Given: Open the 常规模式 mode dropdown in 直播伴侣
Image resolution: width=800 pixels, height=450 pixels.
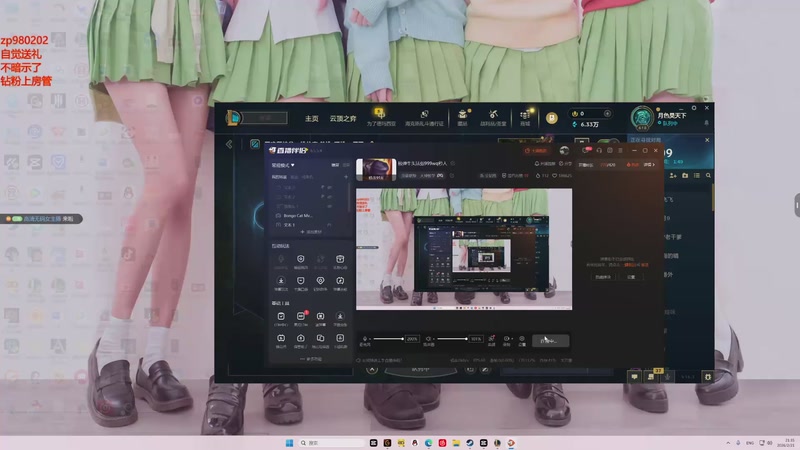Looking at the screenshot, I should point(283,165).
